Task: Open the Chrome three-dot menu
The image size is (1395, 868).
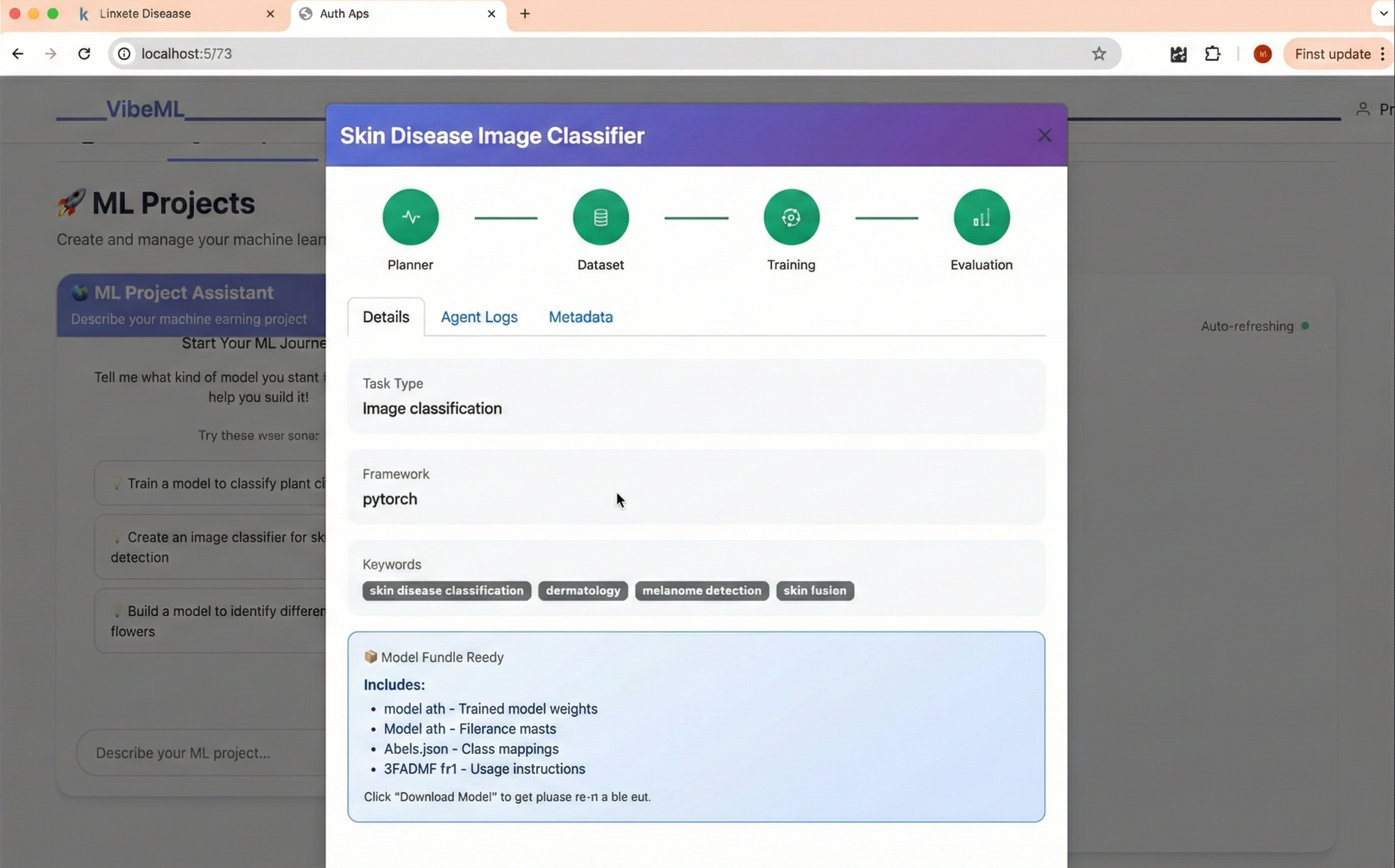Action: point(1383,54)
